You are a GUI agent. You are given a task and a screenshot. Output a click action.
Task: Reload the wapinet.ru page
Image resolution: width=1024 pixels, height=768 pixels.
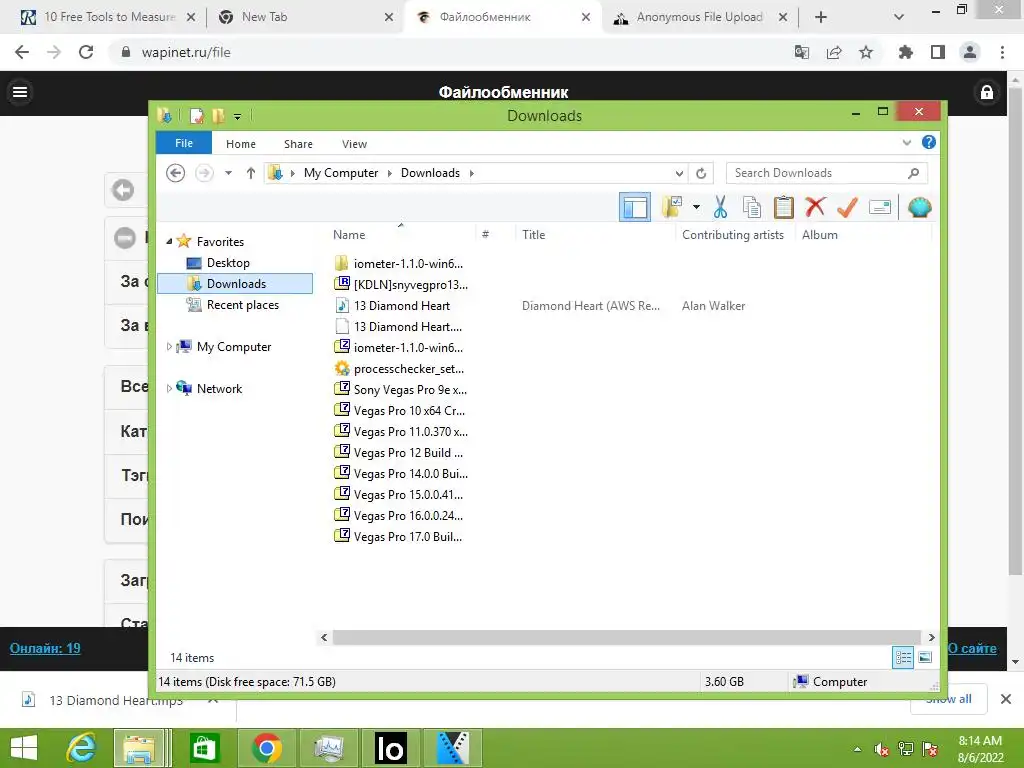86,52
